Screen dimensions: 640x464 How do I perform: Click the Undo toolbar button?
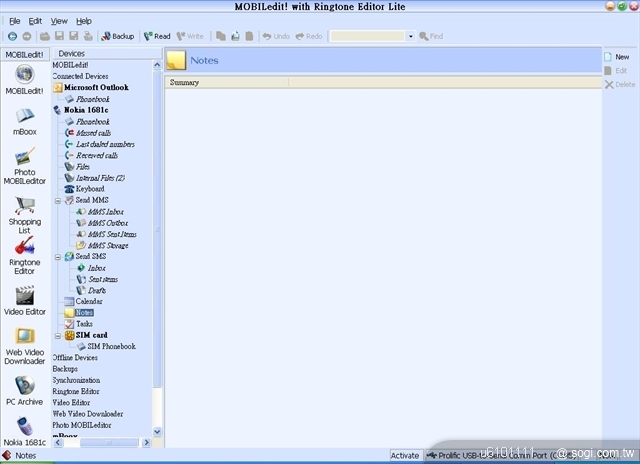276,36
